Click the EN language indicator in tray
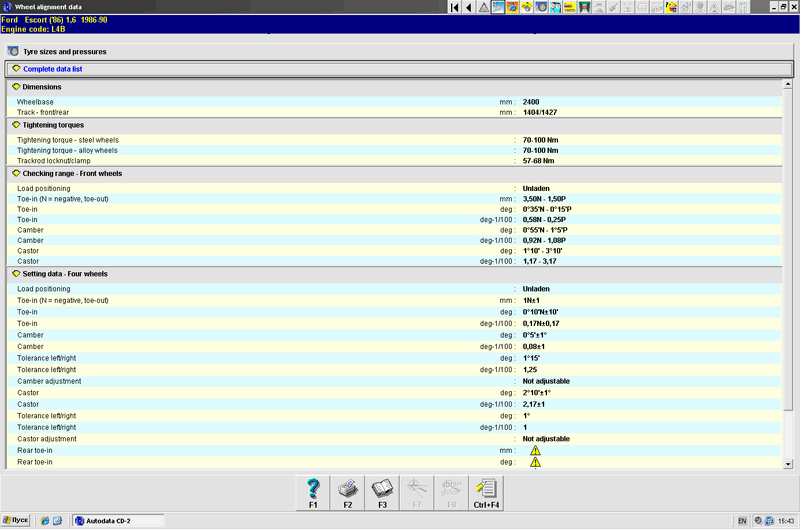The height and width of the screenshot is (529, 800). pyautogui.click(x=742, y=521)
